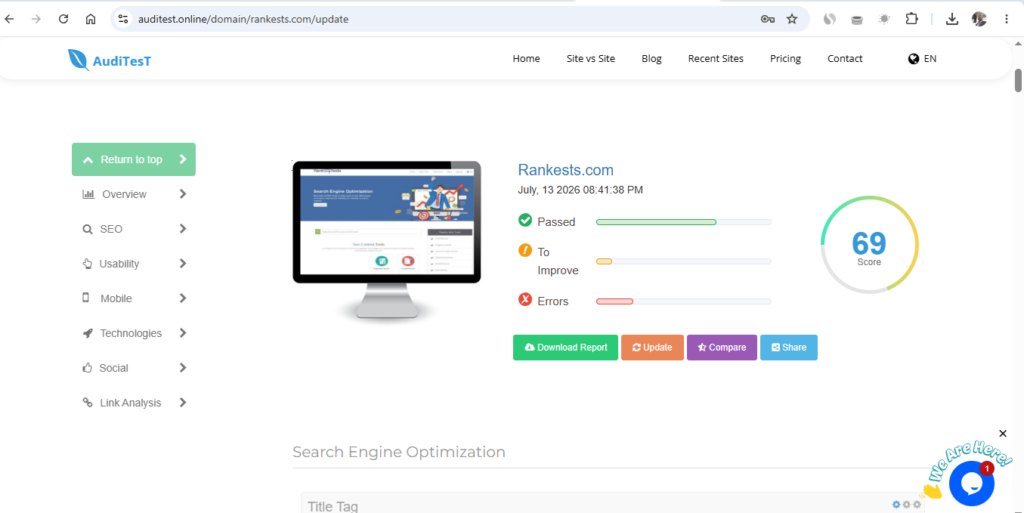Click the purple Compare button
1024x513 pixels.
tap(722, 347)
